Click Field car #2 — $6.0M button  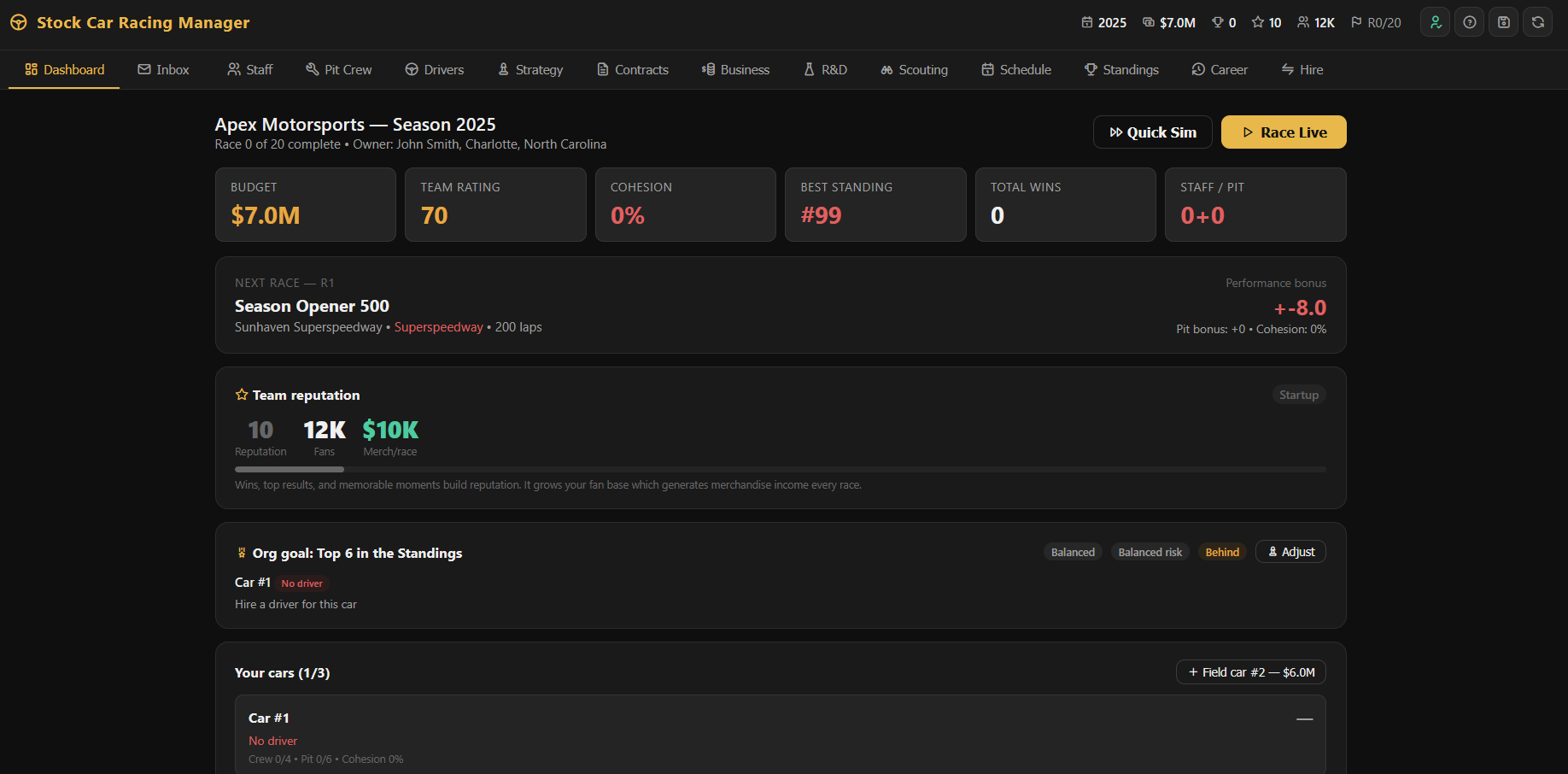coord(1251,672)
